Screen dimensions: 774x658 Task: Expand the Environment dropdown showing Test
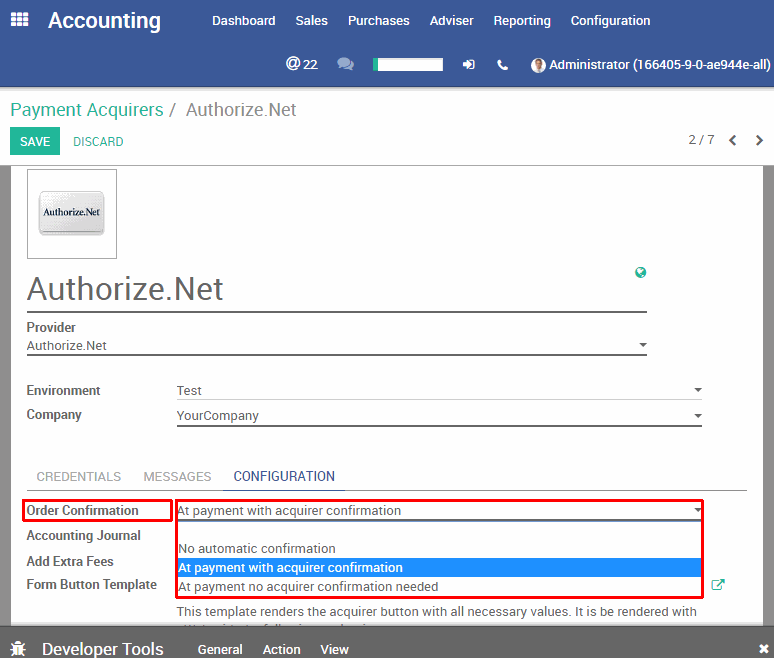point(439,390)
